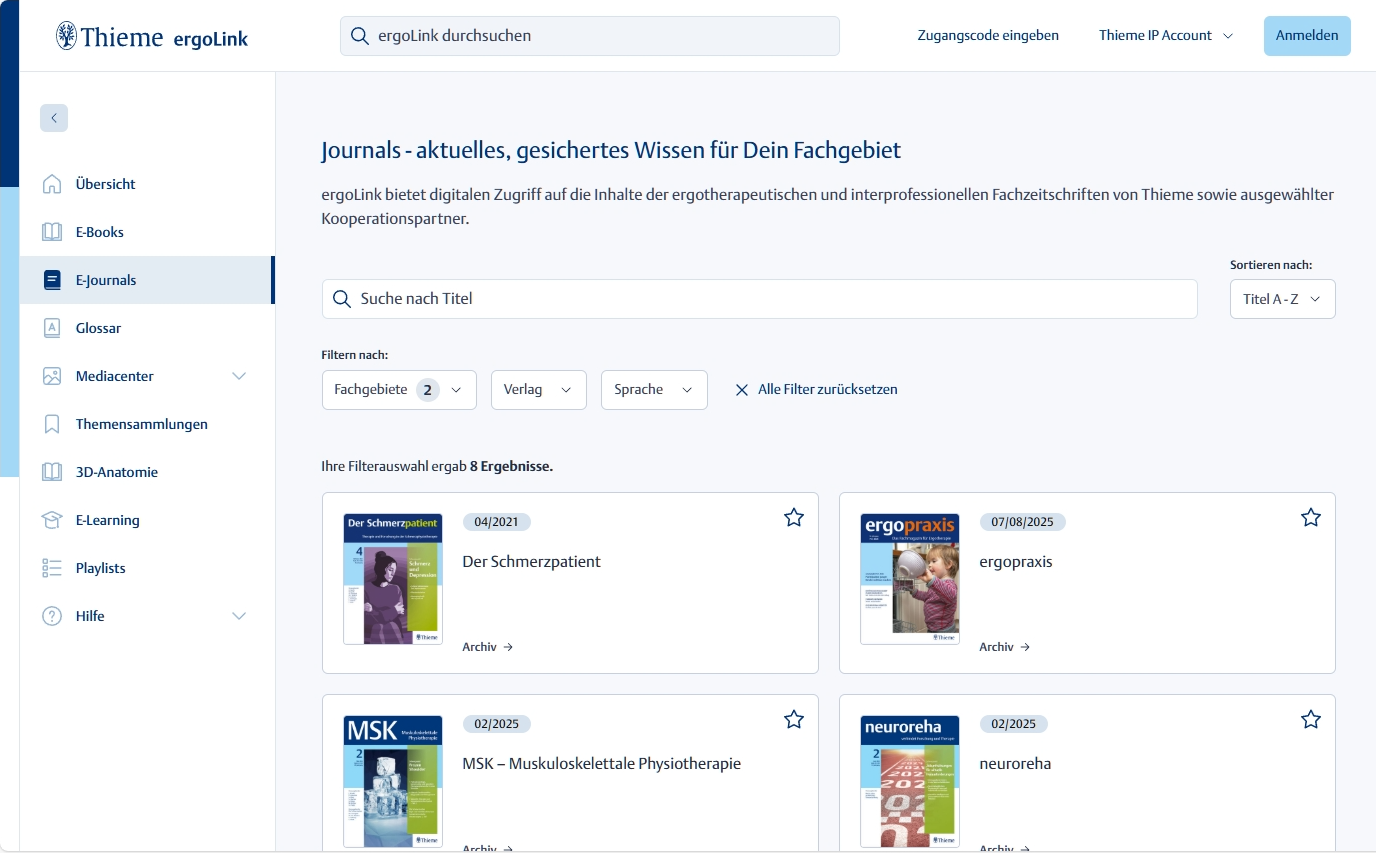Image resolution: width=1376 pixels, height=853 pixels.
Task: Open E-Books in the sidebar
Action: pyautogui.click(x=100, y=232)
